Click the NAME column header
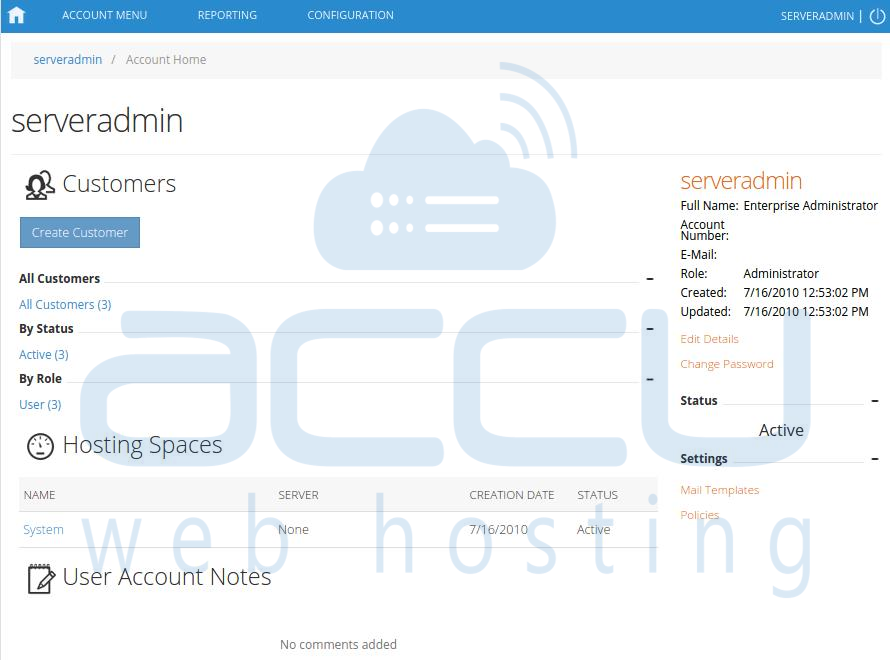 coord(39,495)
